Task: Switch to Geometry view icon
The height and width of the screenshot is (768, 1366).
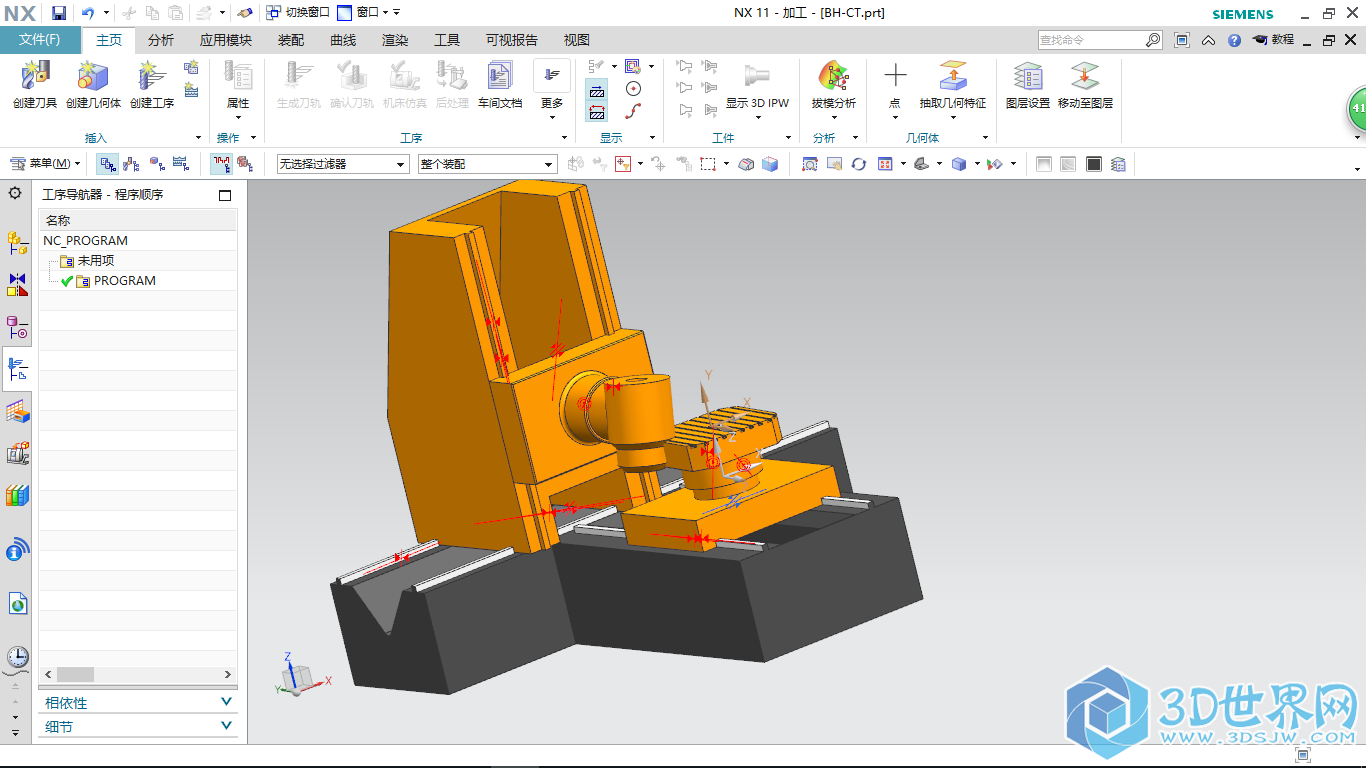Action: pos(156,164)
